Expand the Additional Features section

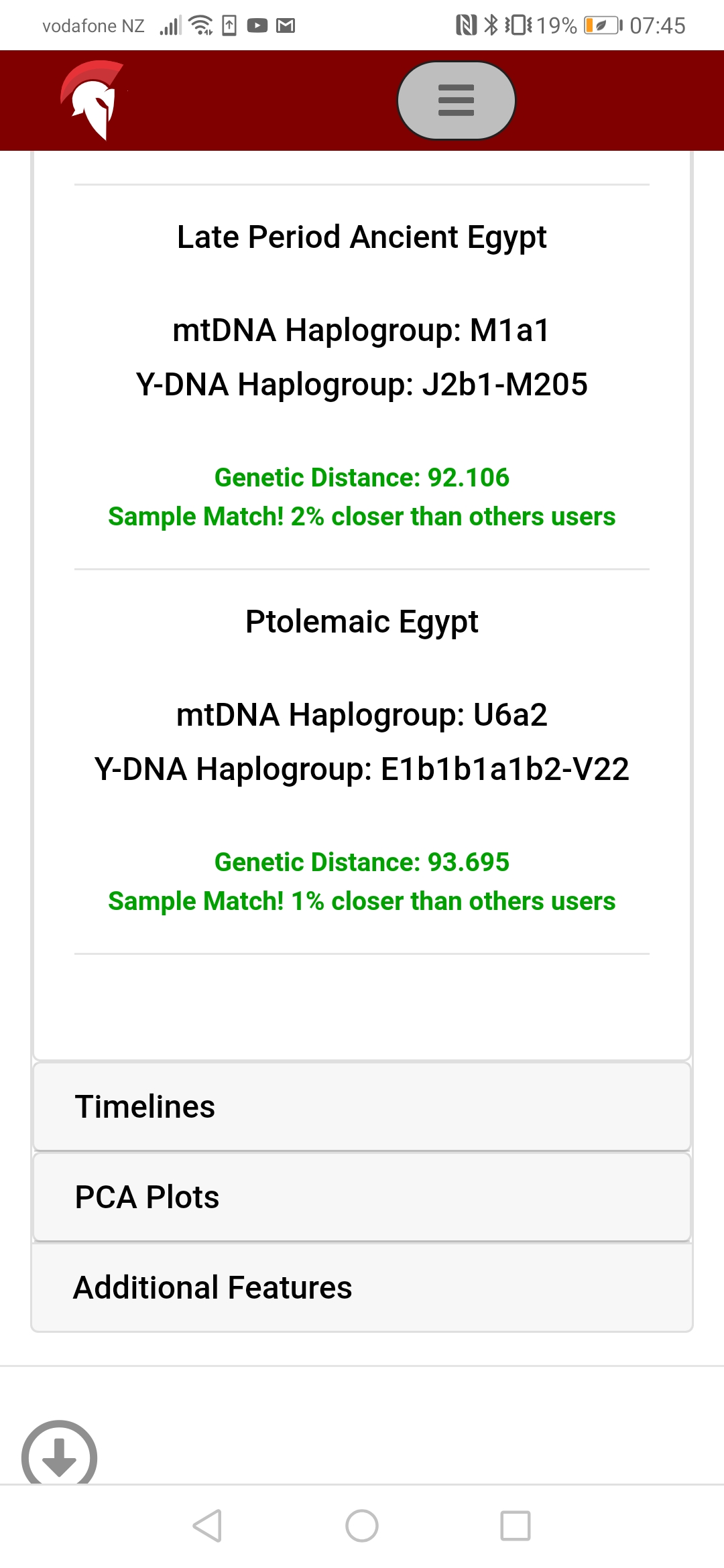click(362, 1287)
